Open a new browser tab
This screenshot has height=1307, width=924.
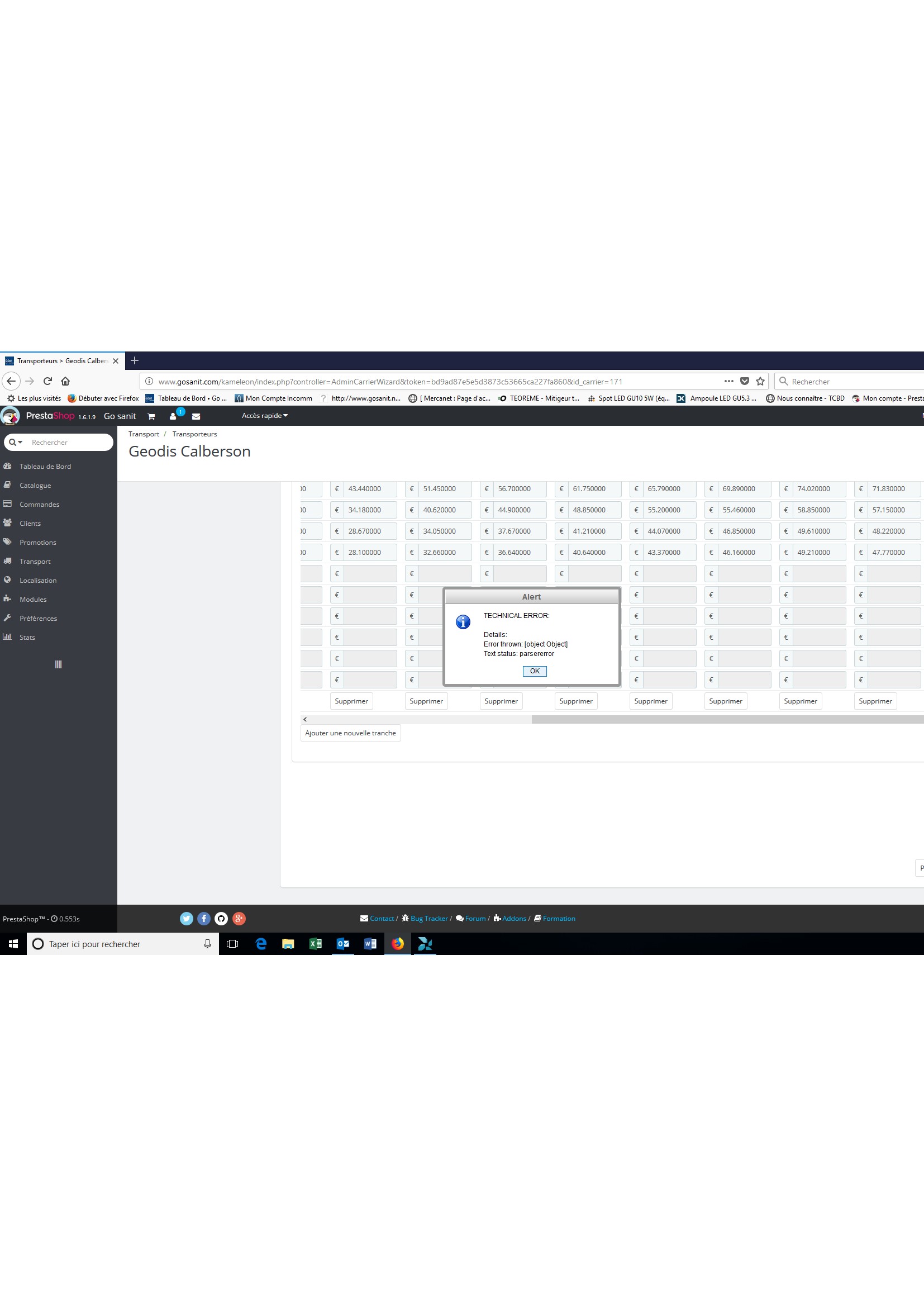coord(134,360)
